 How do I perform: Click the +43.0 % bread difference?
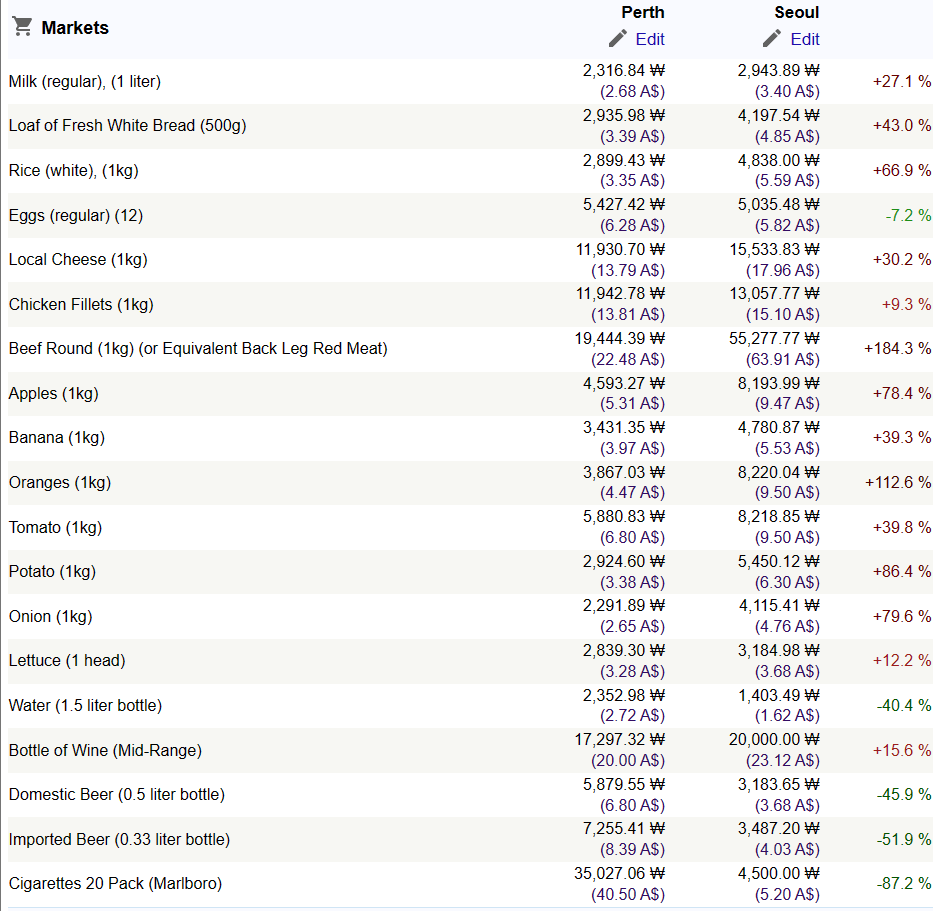point(902,126)
